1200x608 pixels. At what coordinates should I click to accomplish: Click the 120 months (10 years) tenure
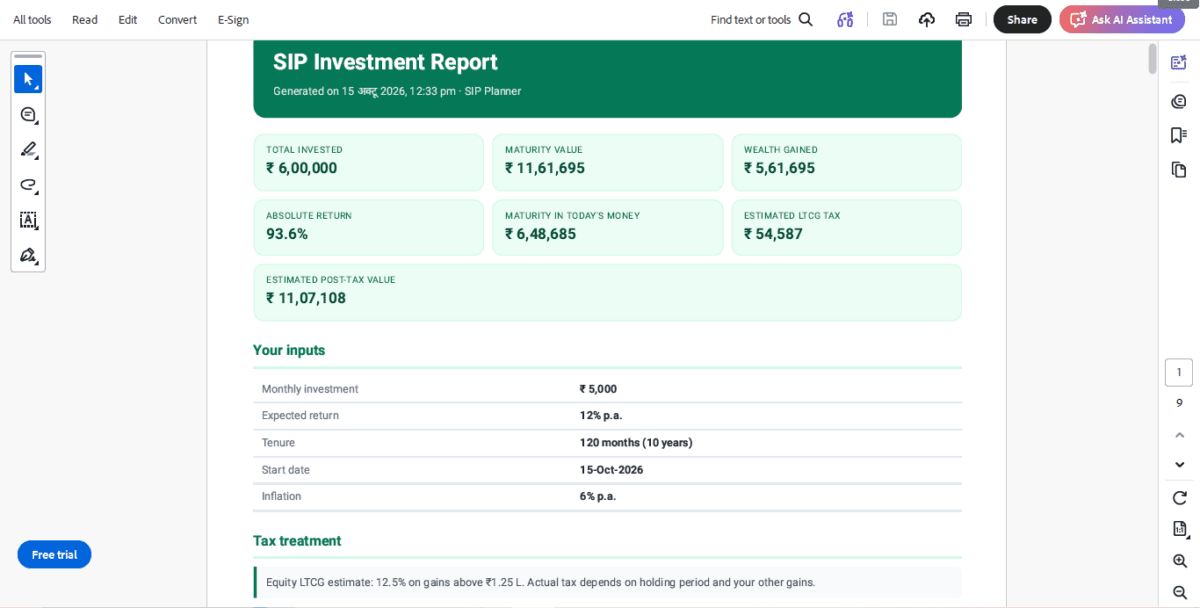pyautogui.click(x=636, y=442)
